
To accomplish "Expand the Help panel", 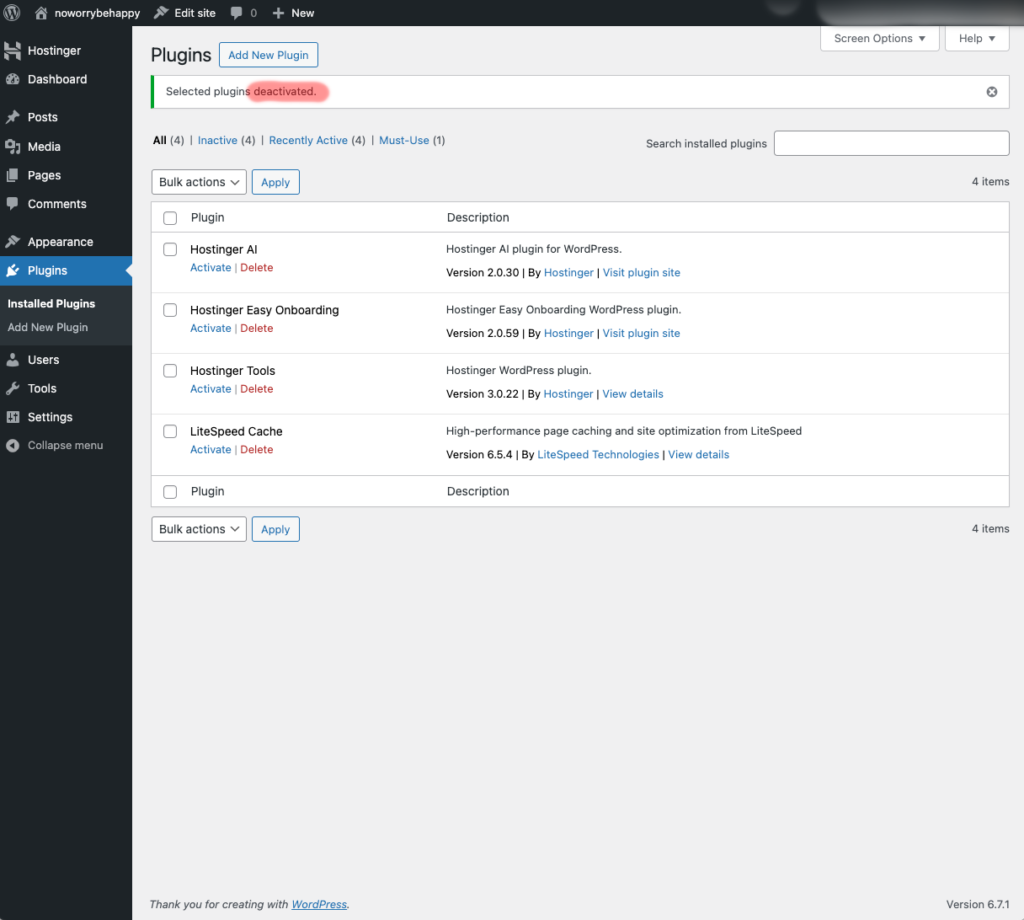I will pyautogui.click(x=976, y=38).
